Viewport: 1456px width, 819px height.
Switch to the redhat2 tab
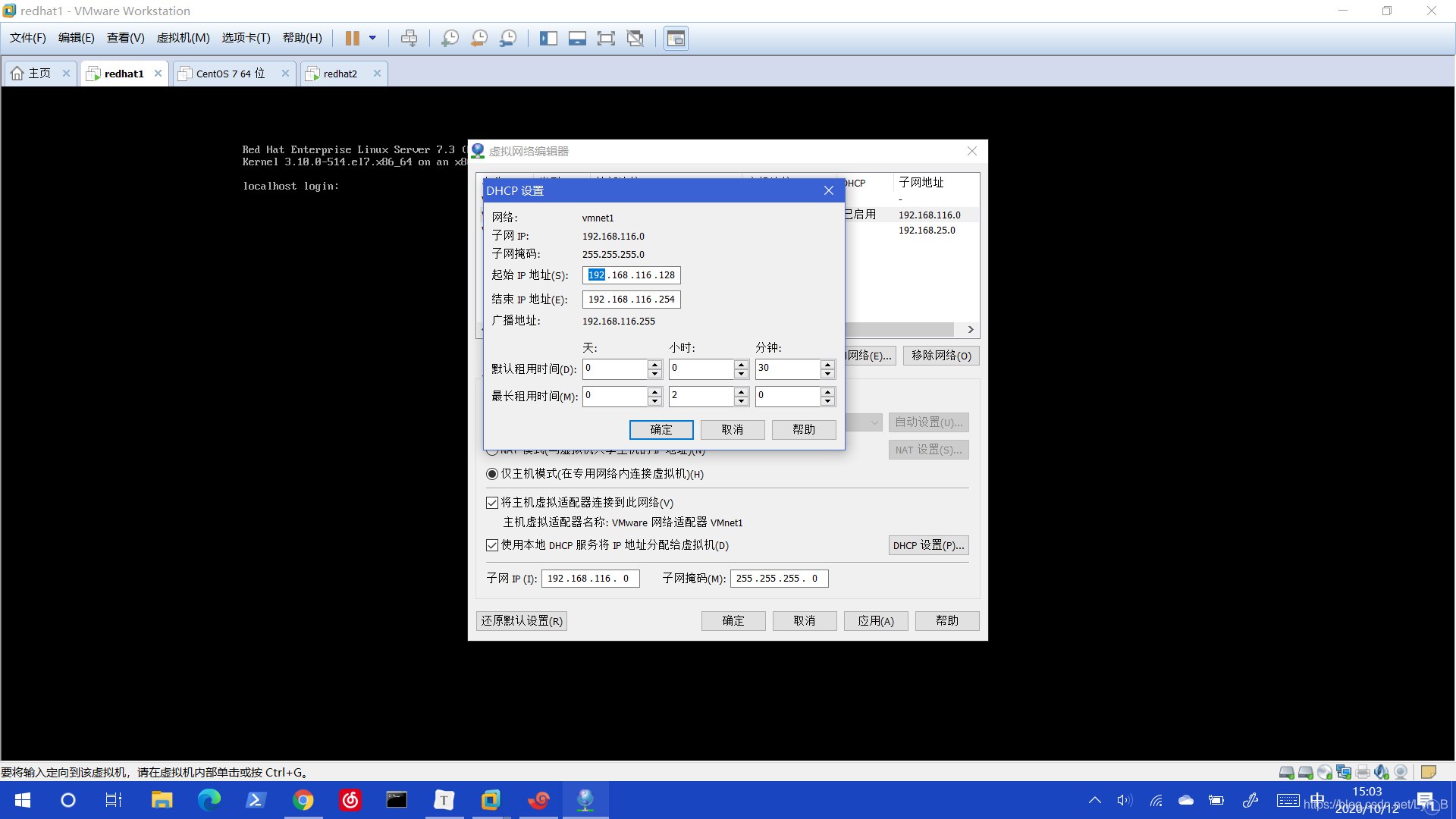click(340, 73)
